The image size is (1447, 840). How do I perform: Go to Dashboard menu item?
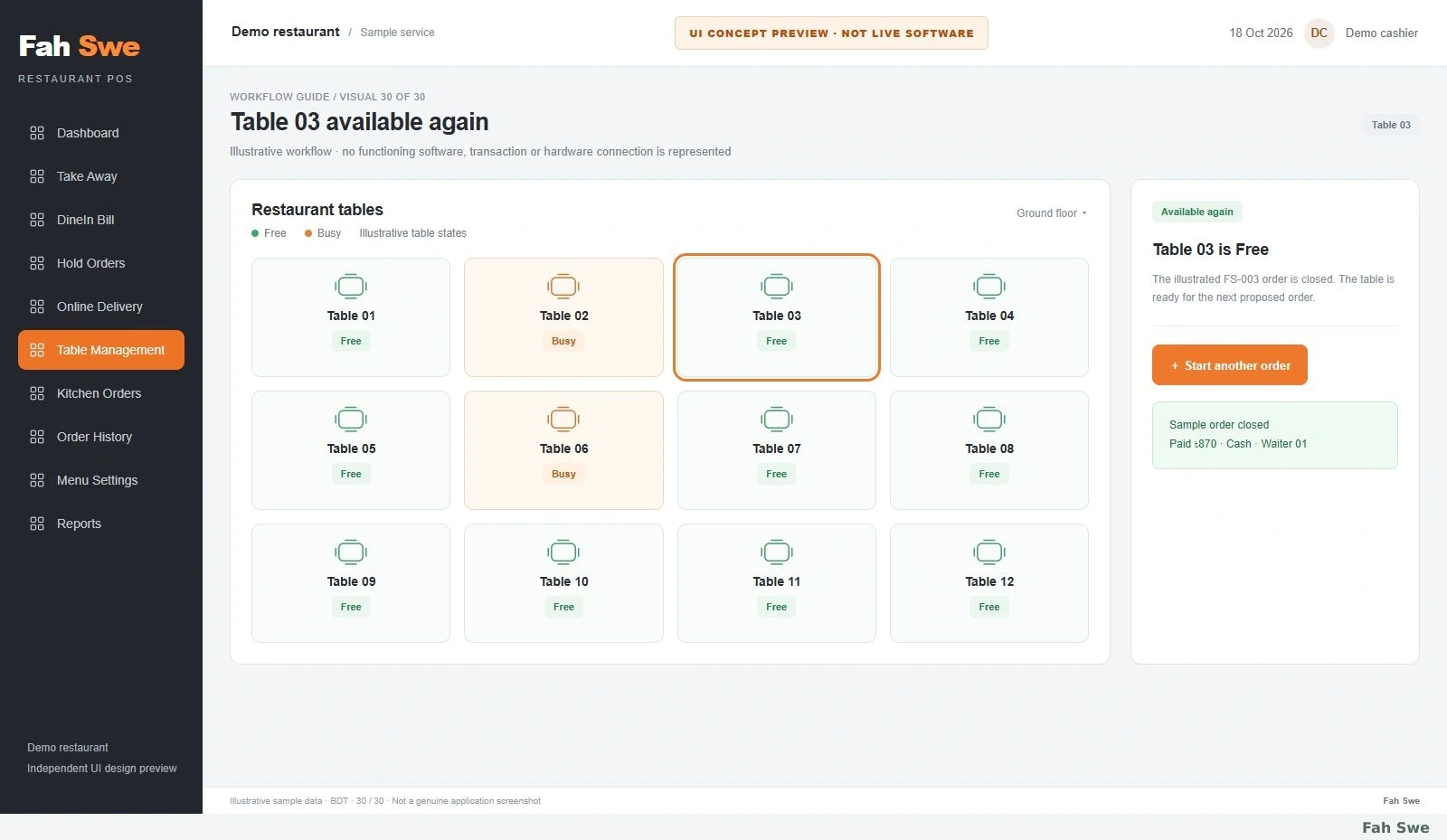coord(88,133)
